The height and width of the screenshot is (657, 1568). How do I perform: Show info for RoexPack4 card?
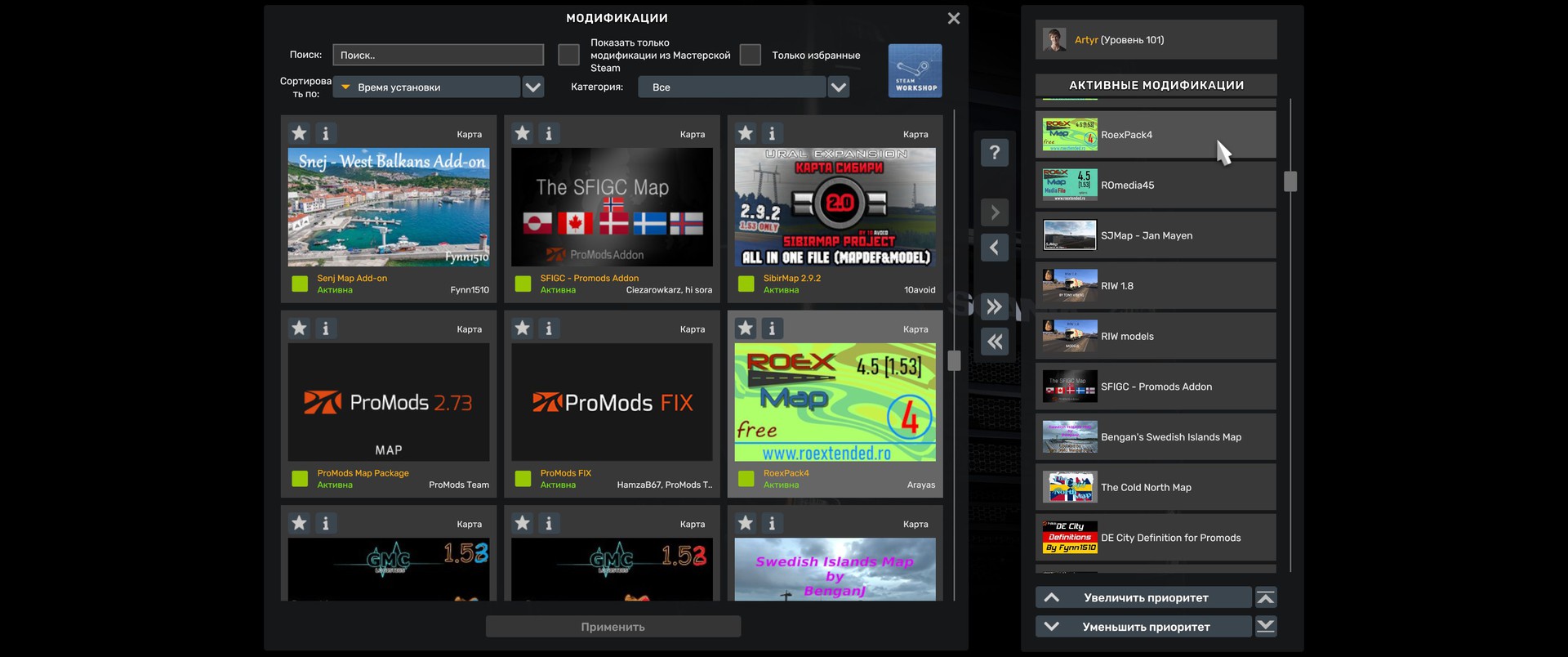coord(772,328)
